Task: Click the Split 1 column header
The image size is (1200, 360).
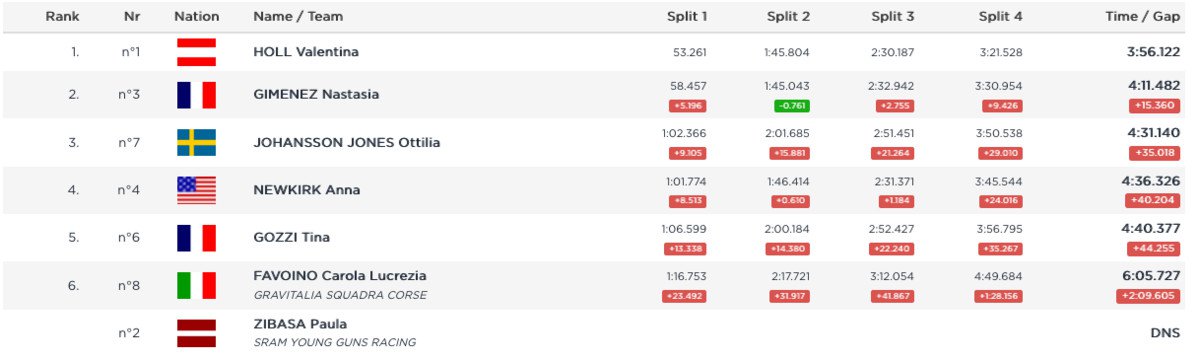Action: click(687, 17)
